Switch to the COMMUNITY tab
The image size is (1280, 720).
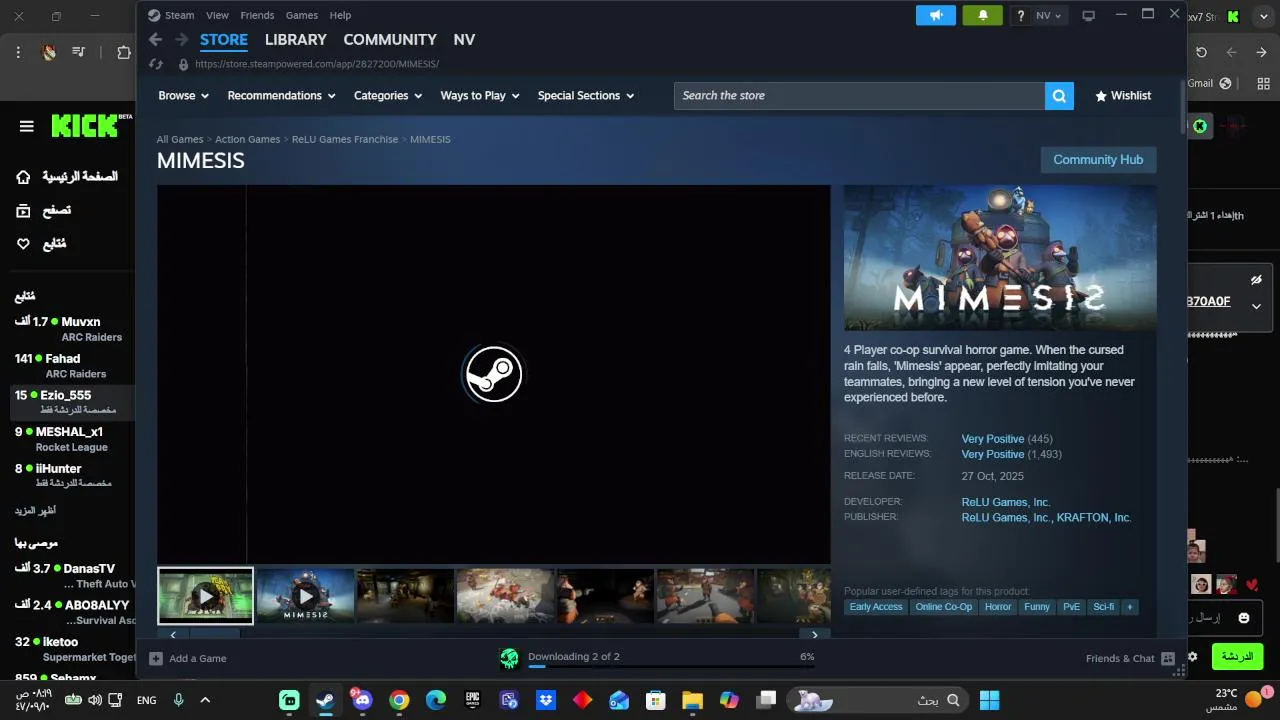pyautogui.click(x=390, y=39)
